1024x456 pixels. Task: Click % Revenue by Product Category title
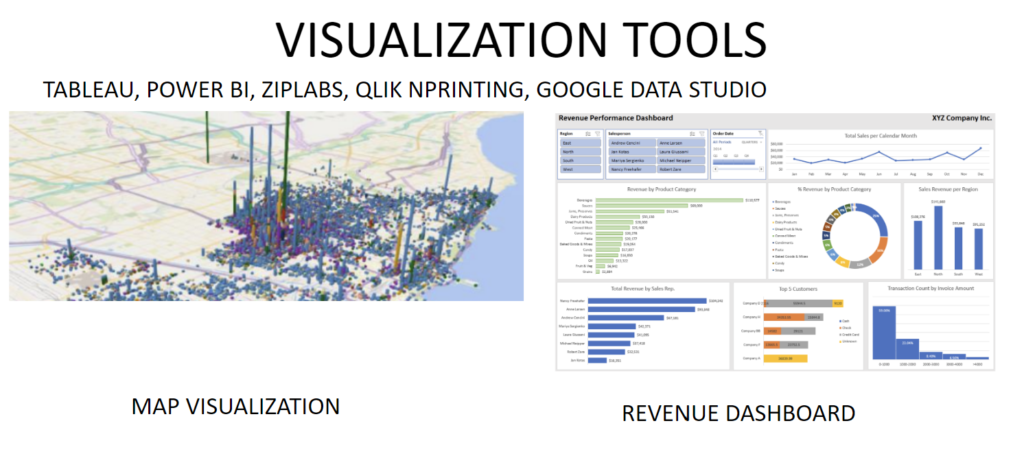tap(834, 189)
